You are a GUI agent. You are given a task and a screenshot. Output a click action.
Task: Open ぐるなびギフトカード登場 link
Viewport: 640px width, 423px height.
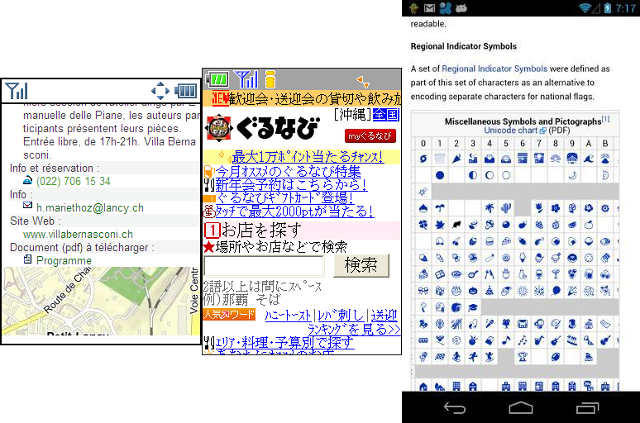[284, 198]
